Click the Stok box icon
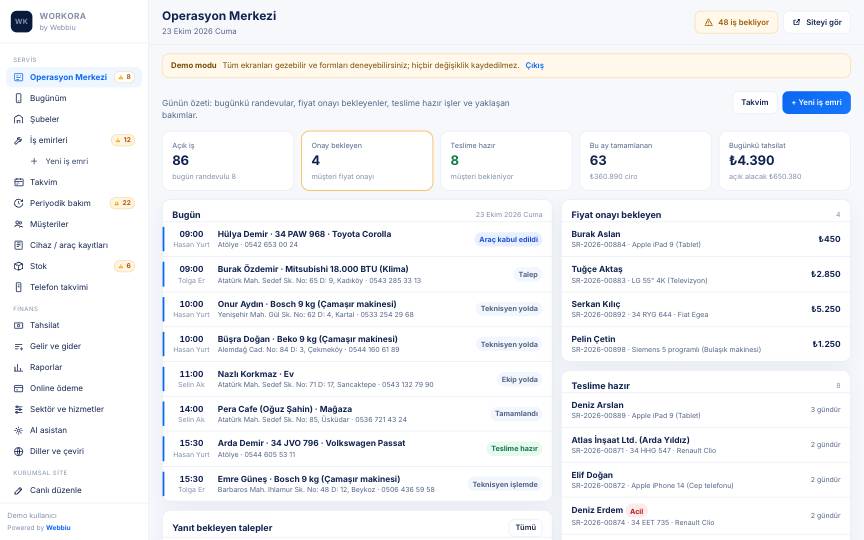Viewport: 864px width, 540px height. [x=18, y=266]
